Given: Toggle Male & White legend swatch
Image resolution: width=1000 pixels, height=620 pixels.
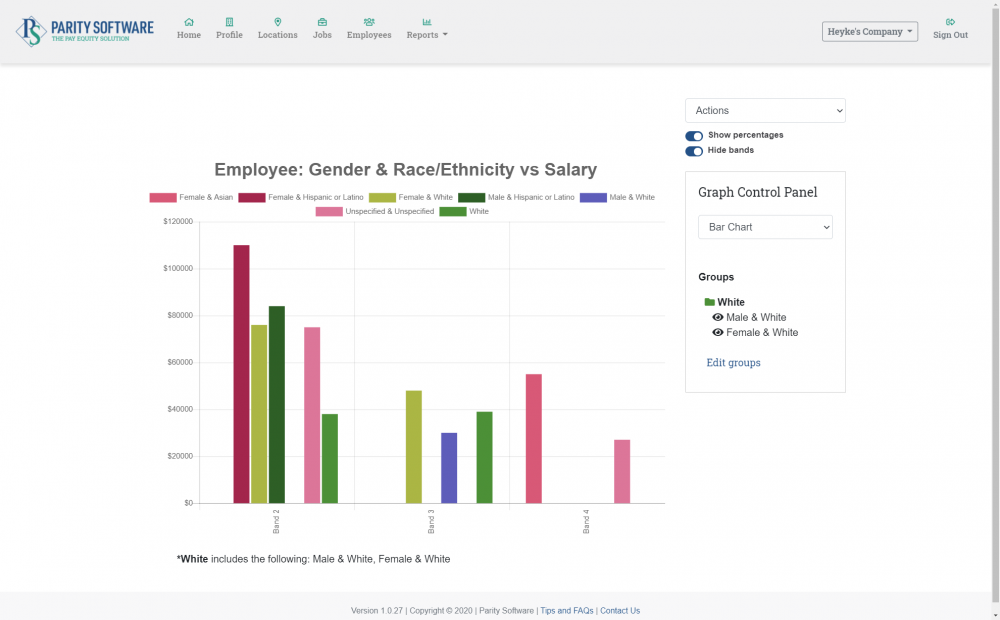Looking at the screenshot, I should [593, 198].
